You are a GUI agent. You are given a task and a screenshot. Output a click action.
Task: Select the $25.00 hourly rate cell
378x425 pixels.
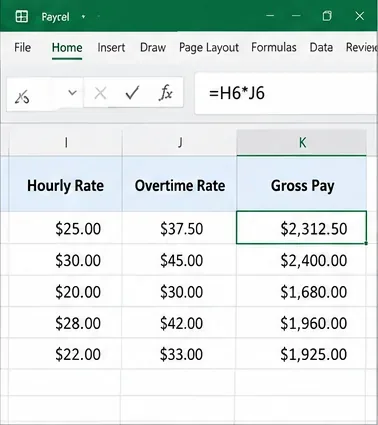tap(66, 228)
